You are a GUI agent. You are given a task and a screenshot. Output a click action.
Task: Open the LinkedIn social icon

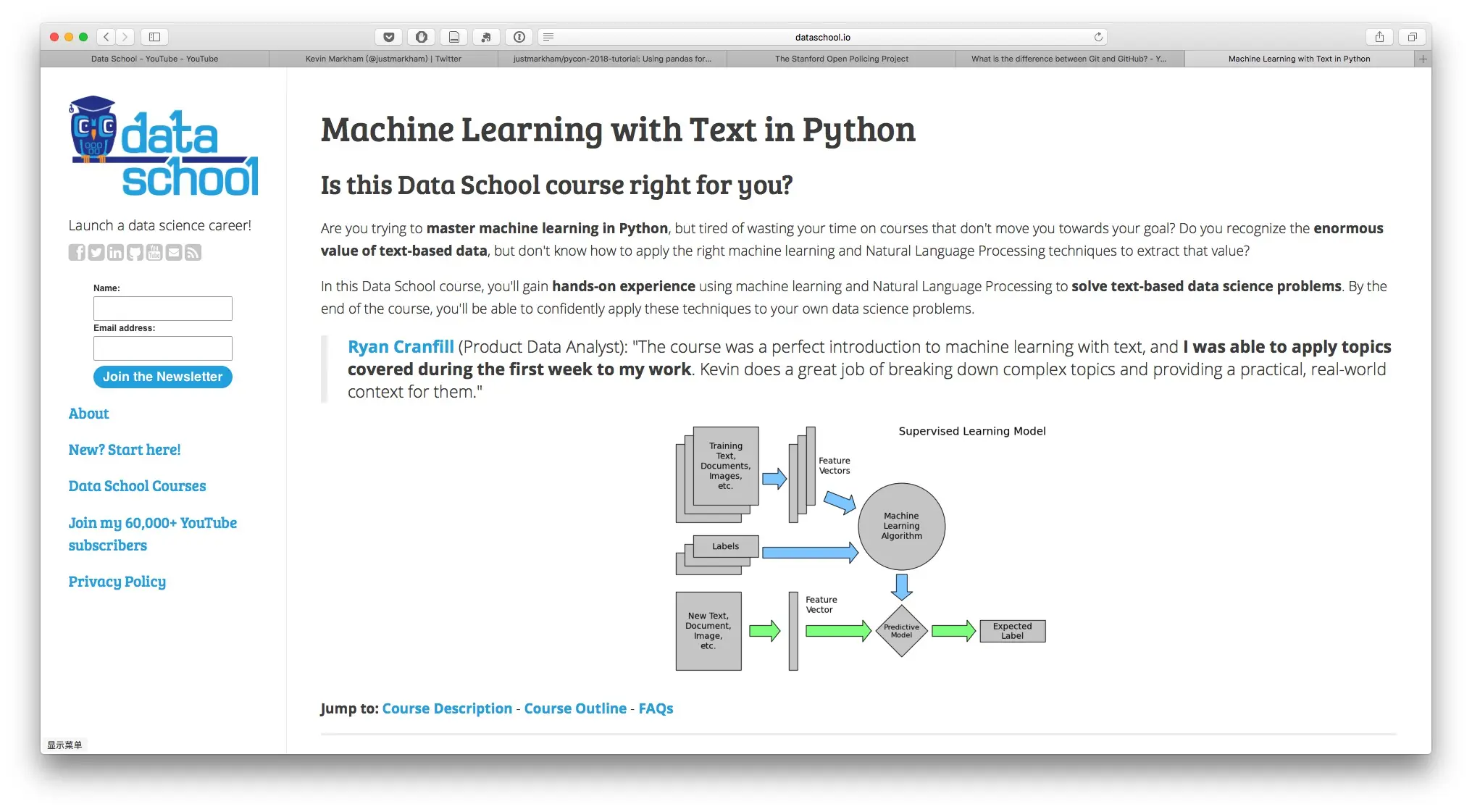116,252
